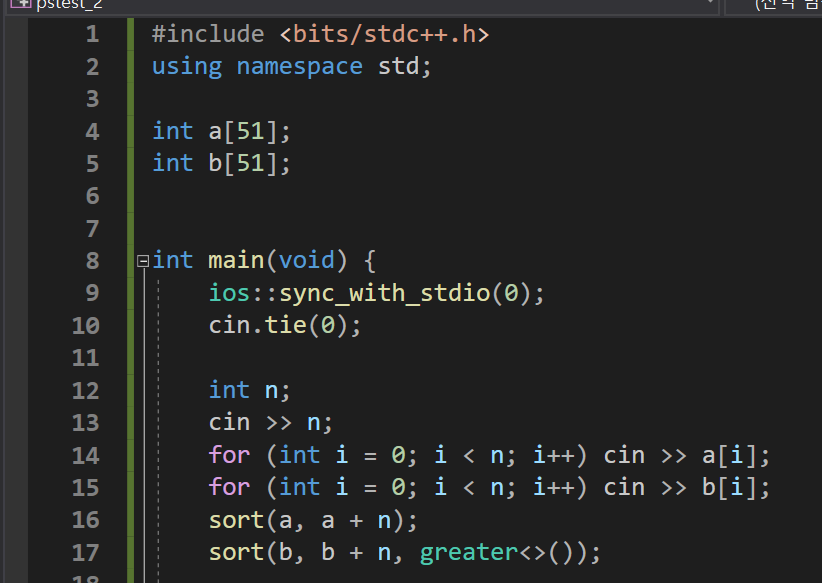Click line number 17 in the gutter

click(x=85, y=553)
